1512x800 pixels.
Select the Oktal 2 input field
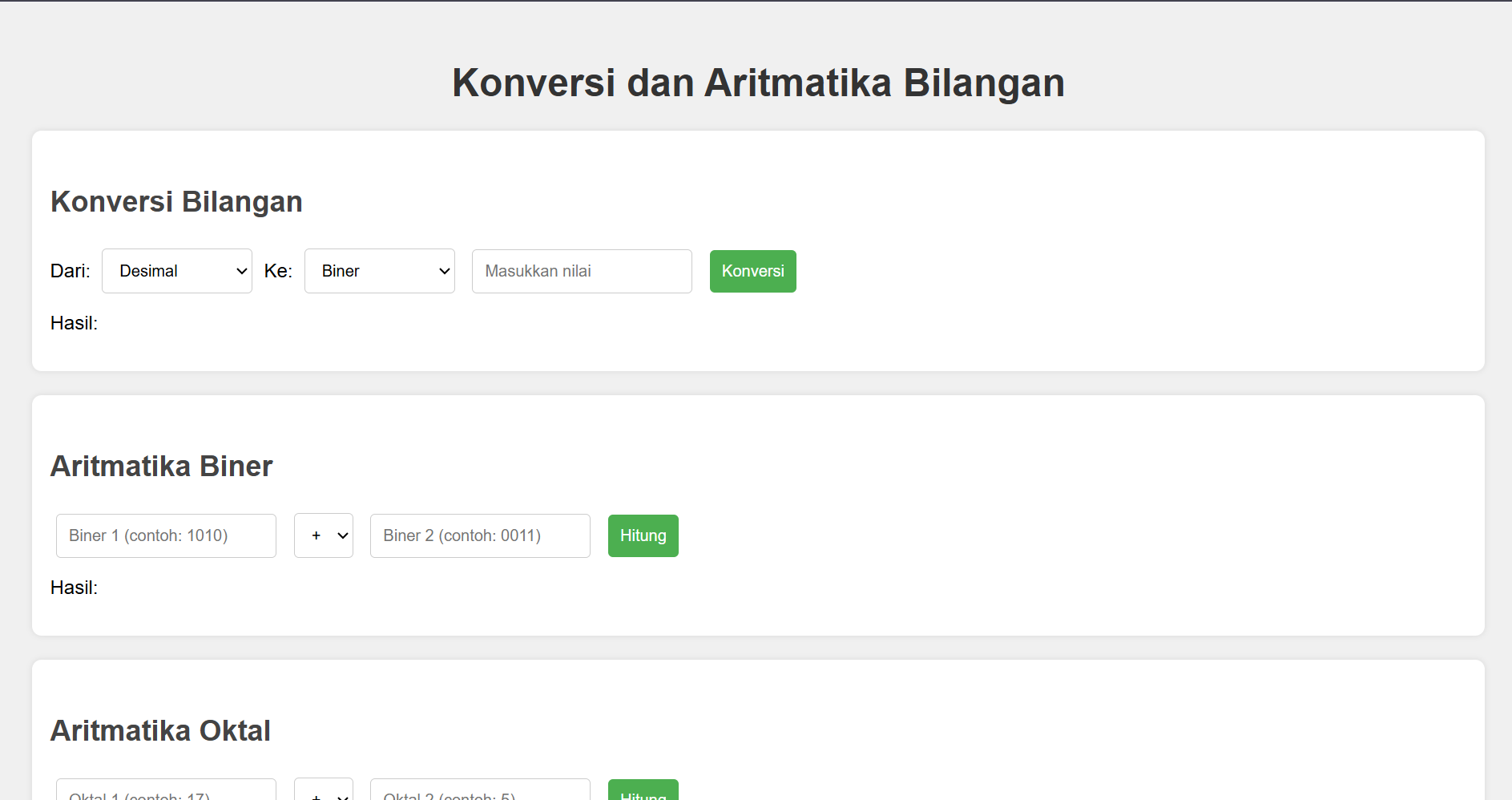click(480, 791)
